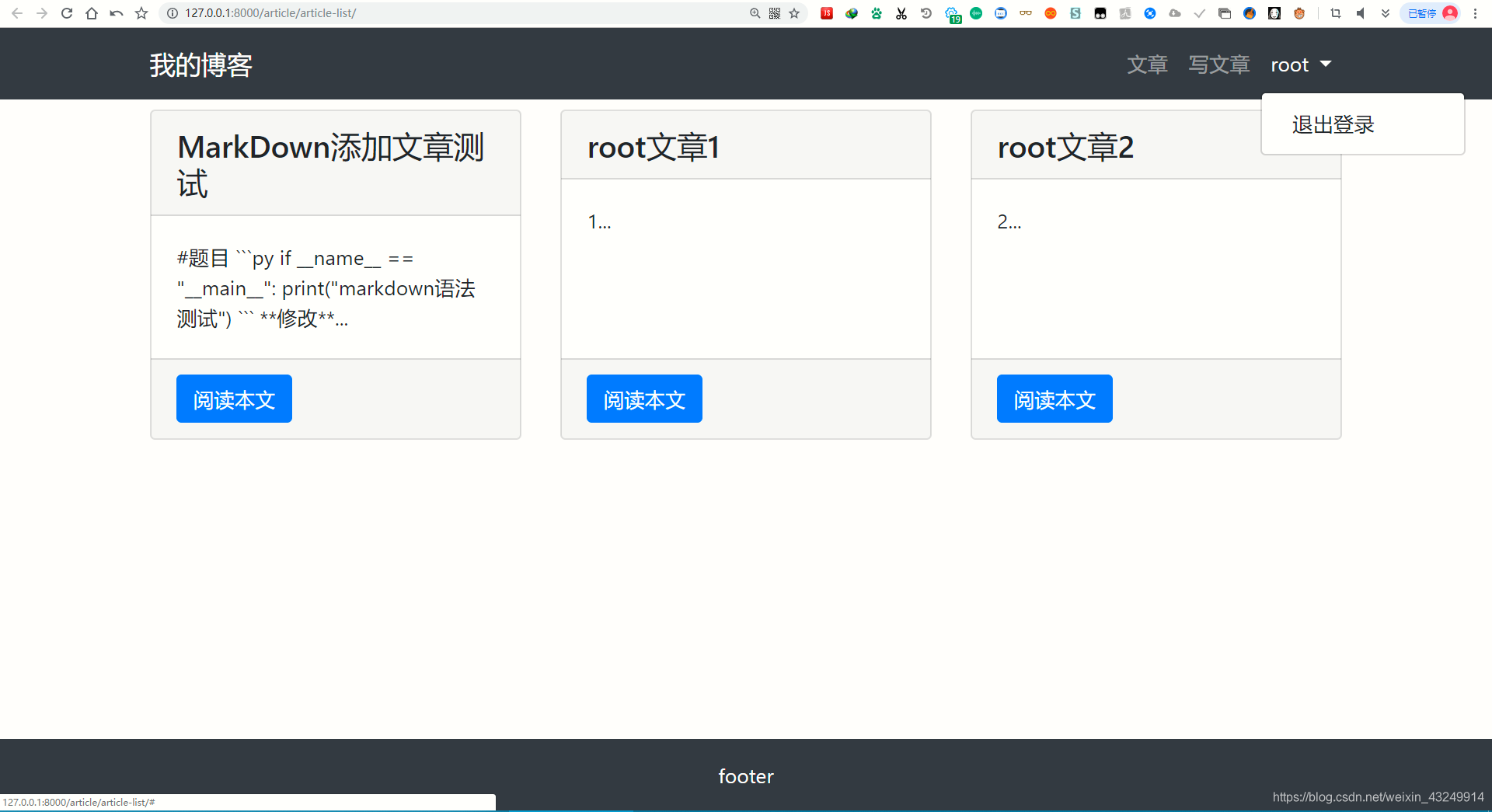Bookmark this page with the address bar star
This screenshot has width=1492, height=812.
point(794,13)
